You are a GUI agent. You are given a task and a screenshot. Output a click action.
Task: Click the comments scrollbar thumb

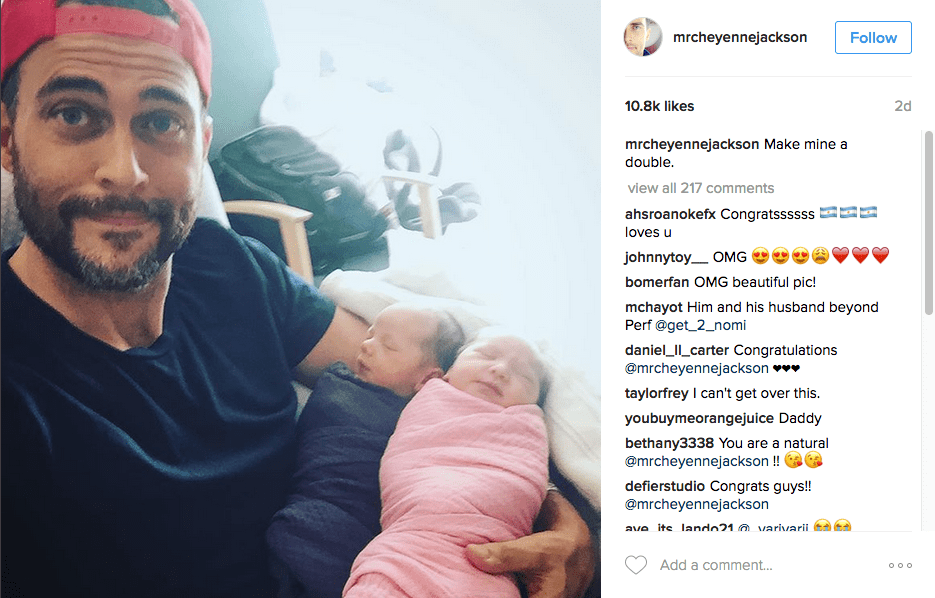point(928,223)
